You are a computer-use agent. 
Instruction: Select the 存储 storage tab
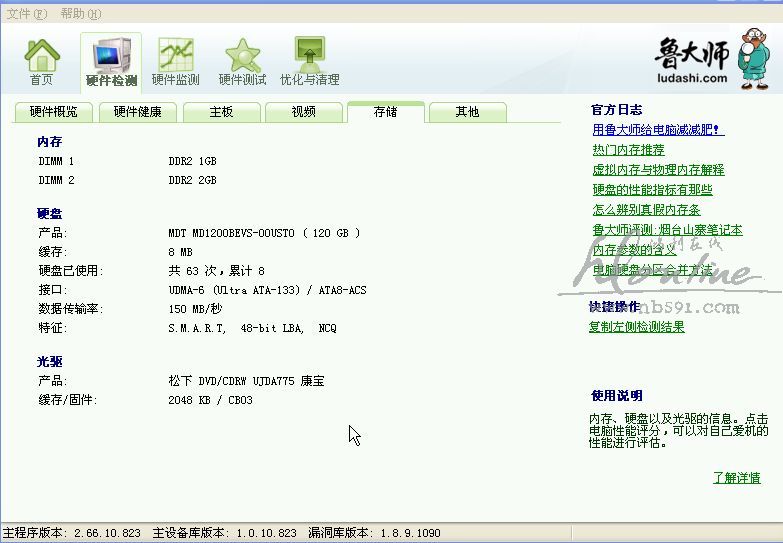[x=385, y=112]
